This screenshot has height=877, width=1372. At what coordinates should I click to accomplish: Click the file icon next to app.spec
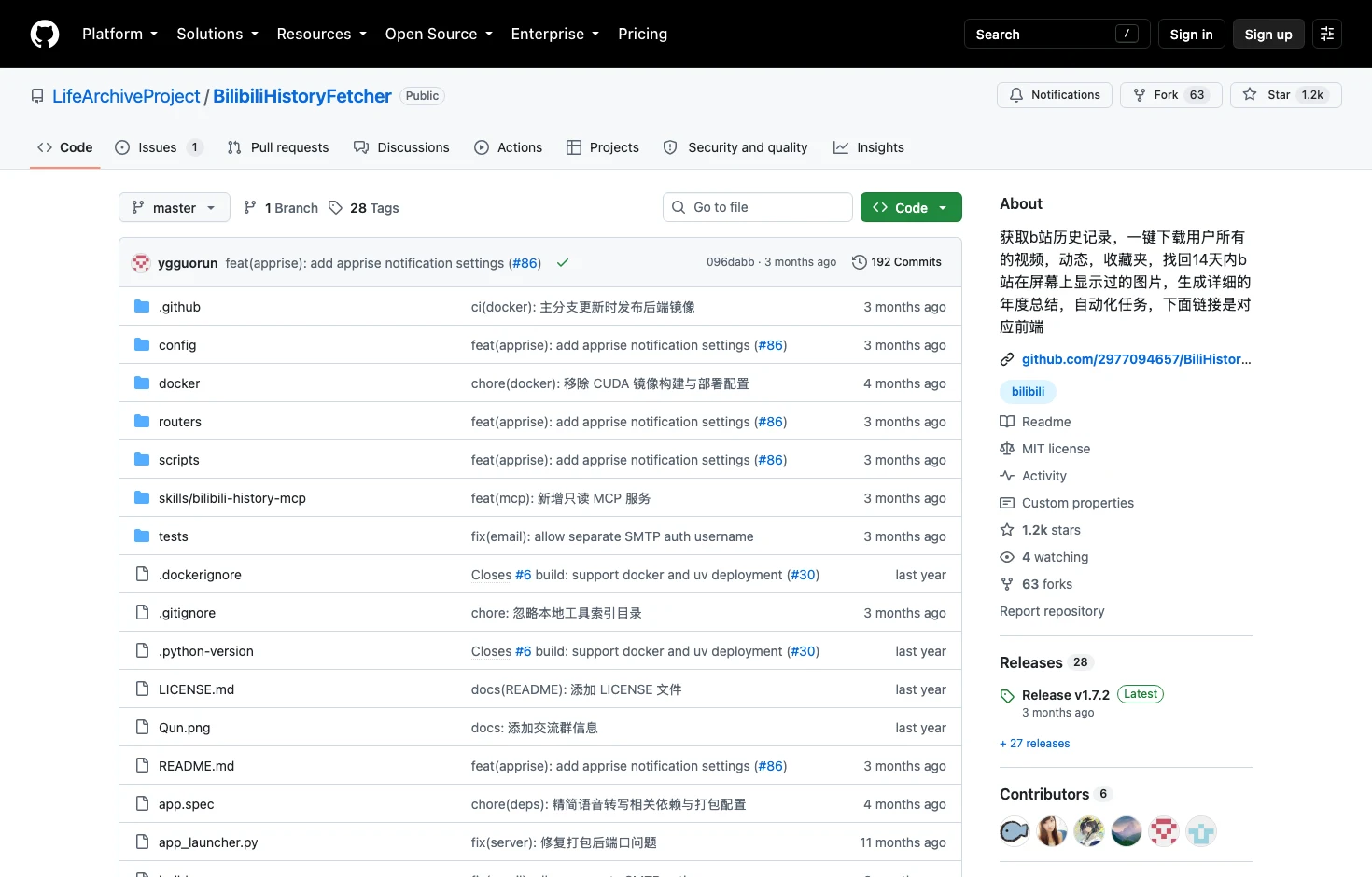tap(142, 803)
